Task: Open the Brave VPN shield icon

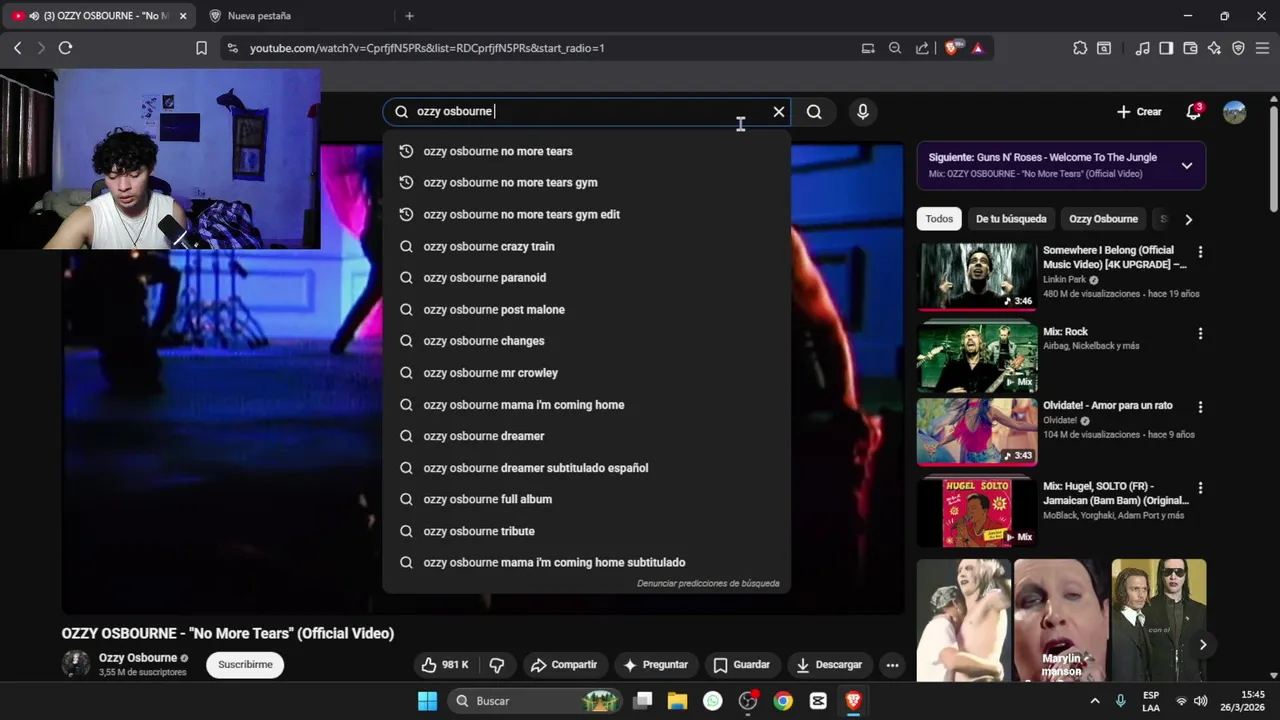Action: point(1238,48)
